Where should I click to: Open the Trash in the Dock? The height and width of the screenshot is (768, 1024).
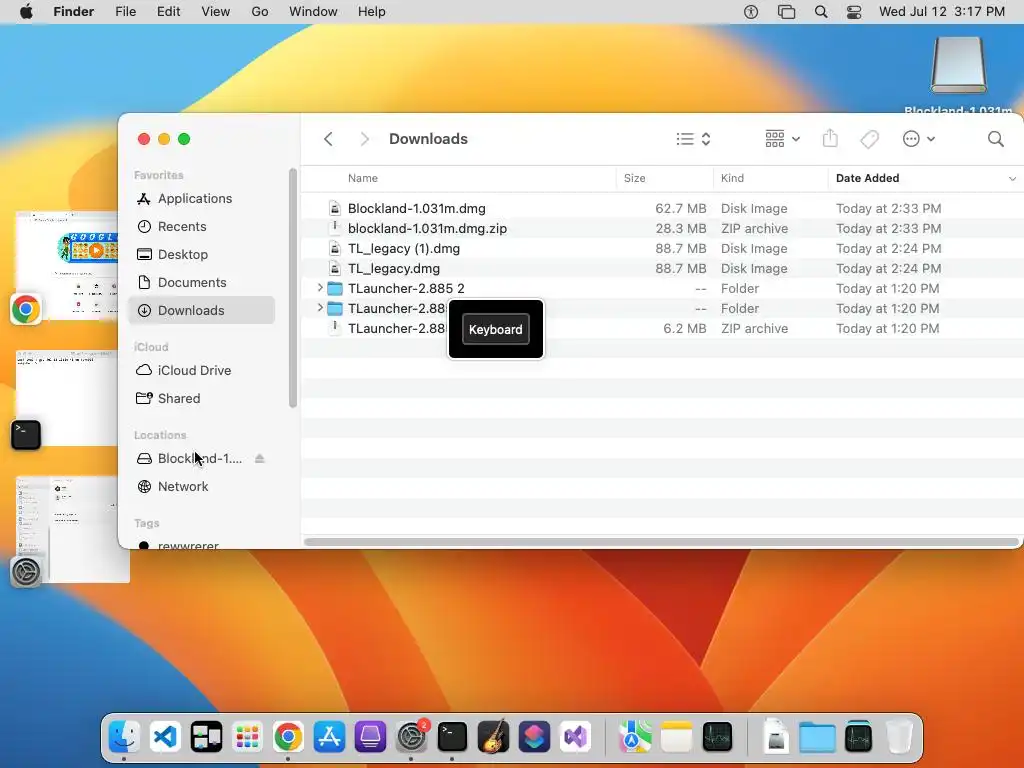tap(899, 737)
